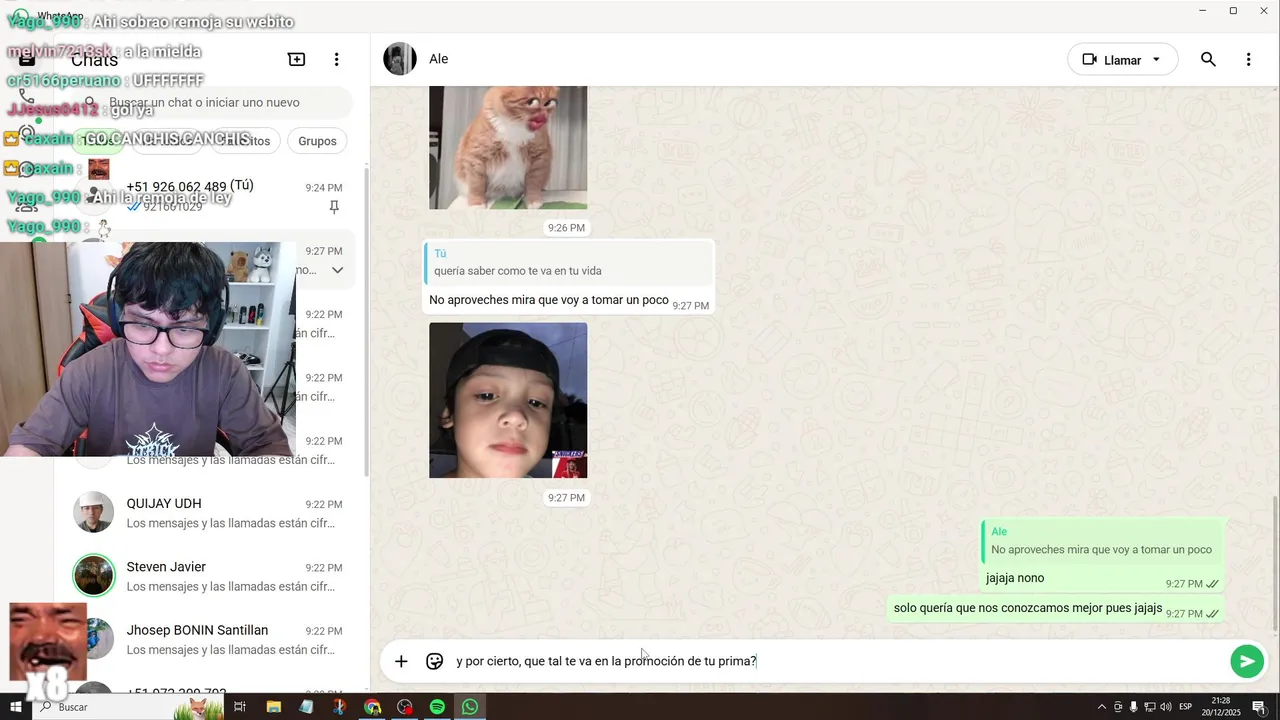This screenshot has width=1280, height=720.
Task: Click the pin icon on the +51 926 062 489 chat
Action: click(334, 207)
